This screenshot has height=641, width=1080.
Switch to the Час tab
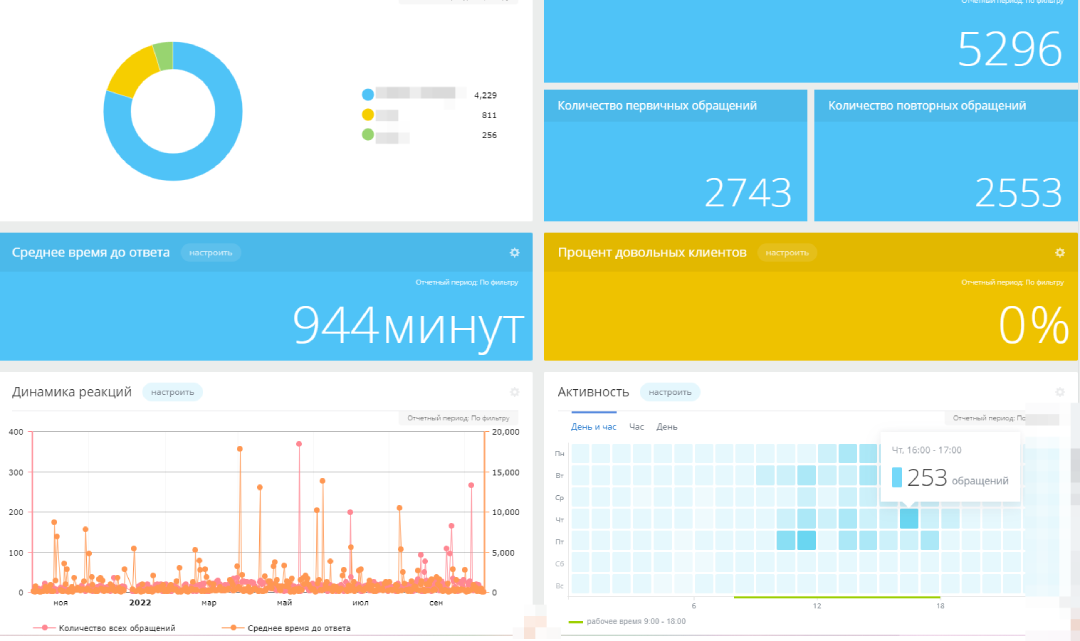pyautogui.click(x=636, y=427)
